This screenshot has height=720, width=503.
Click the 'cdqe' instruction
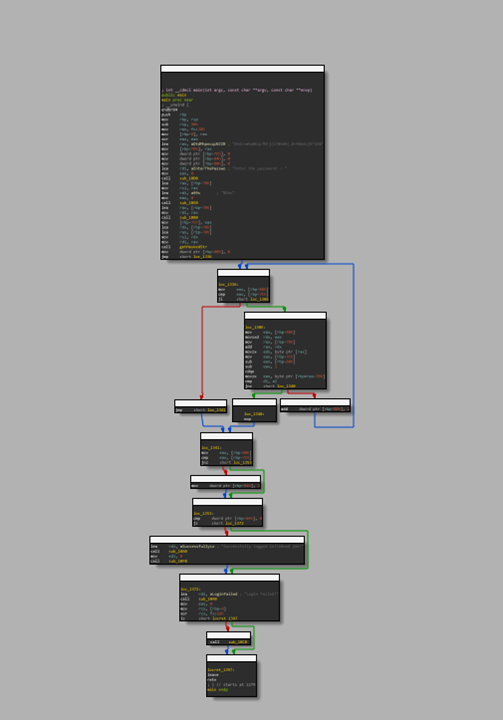click(249, 371)
